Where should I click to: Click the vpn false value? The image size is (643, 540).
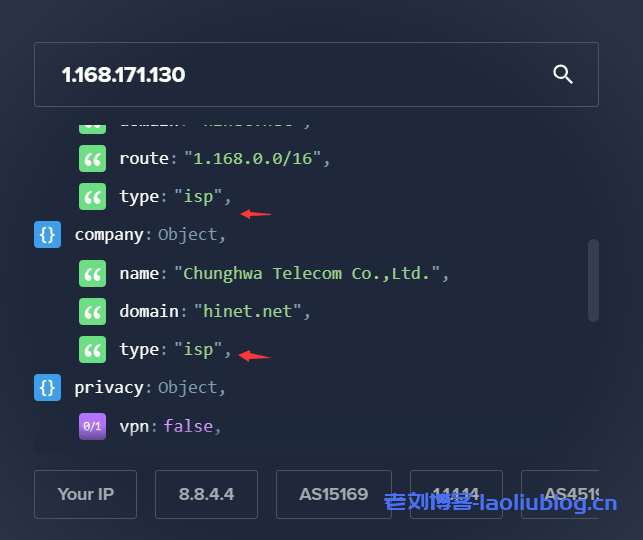pyautogui.click(x=188, y=426)
